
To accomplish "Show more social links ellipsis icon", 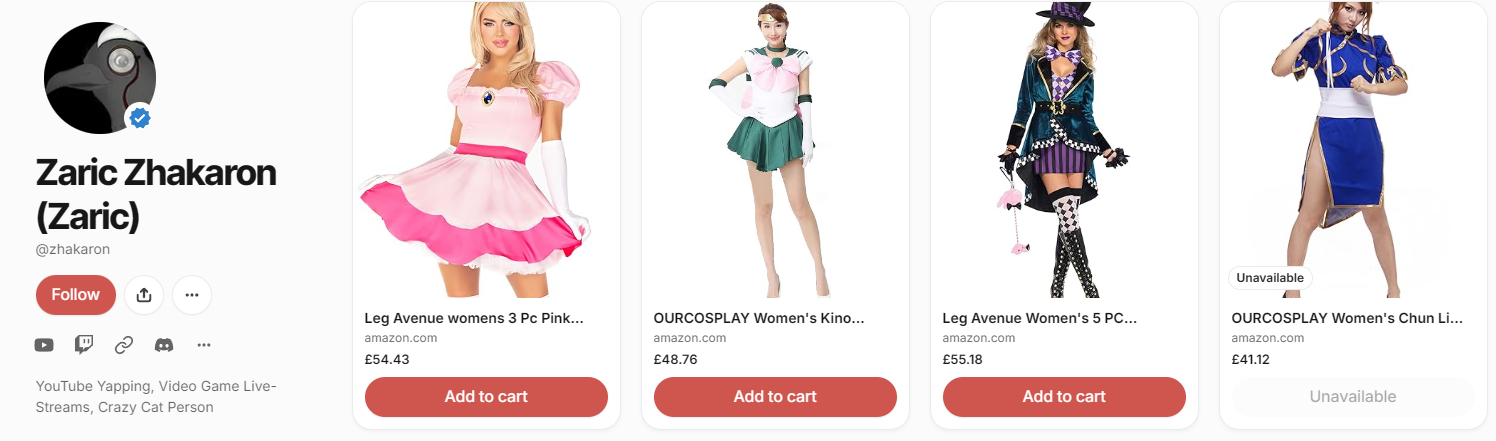I will [204, 345].
